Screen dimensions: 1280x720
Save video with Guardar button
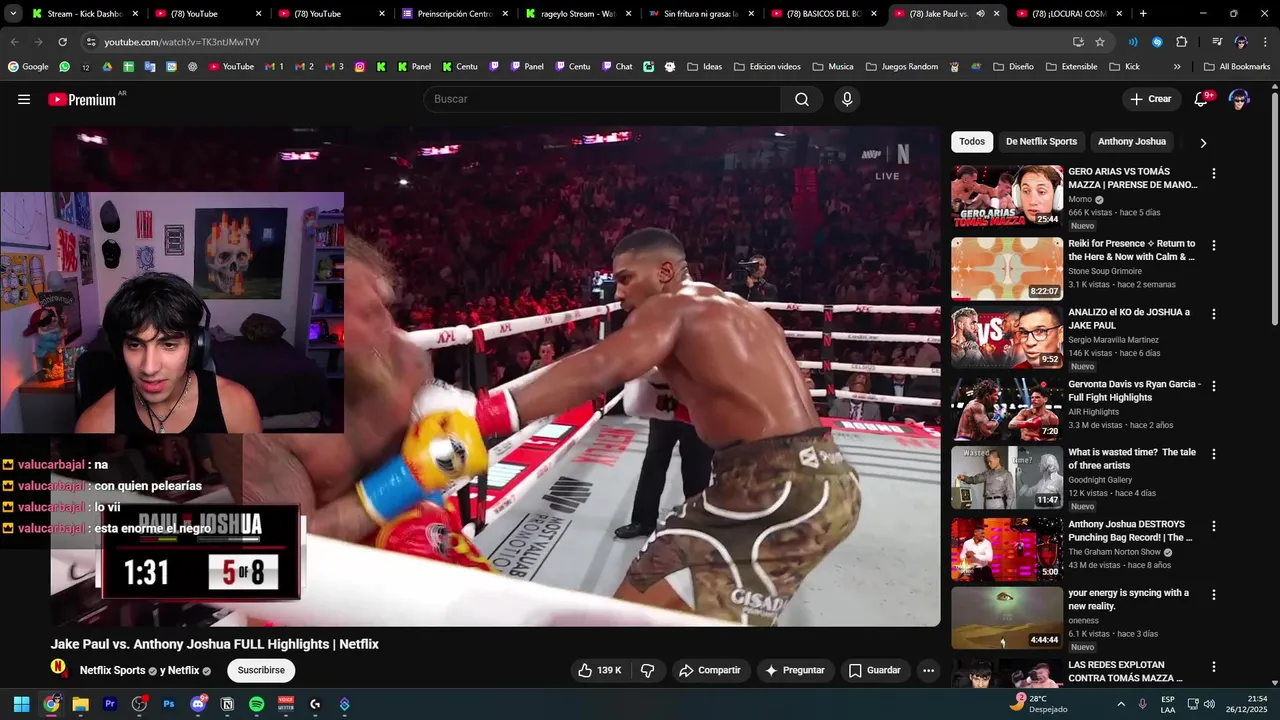pos(874,670)
